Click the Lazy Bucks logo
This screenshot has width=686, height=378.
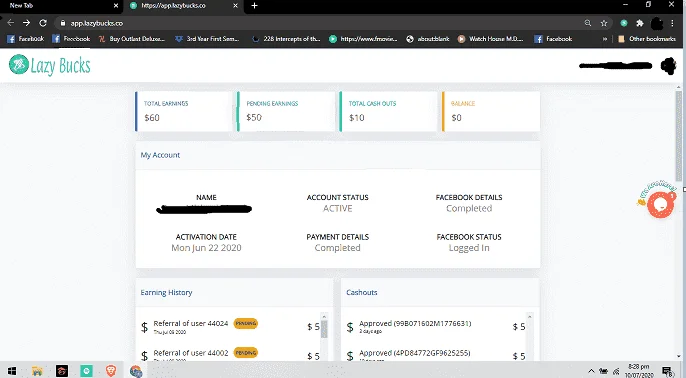point(49,66)
